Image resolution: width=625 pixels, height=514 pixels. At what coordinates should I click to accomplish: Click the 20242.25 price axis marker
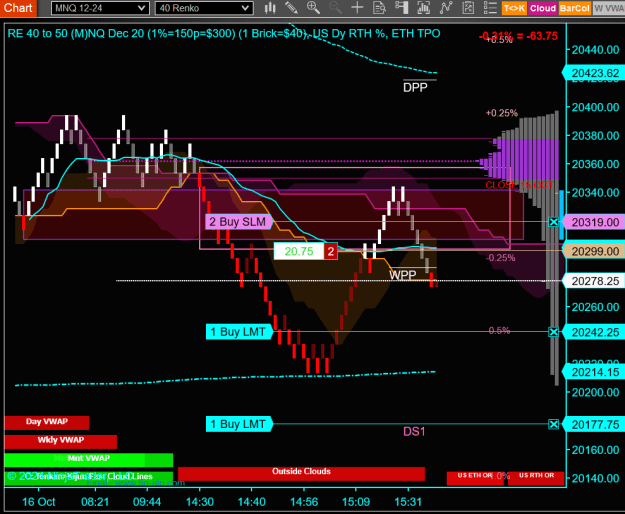coord(595,332)
